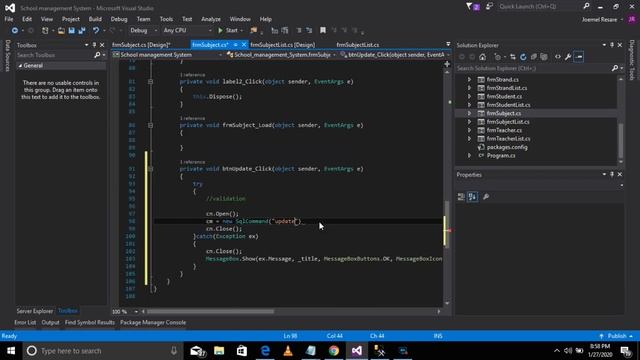This screenshot has height=360, width=640.
Task: Click the Solution Explorer vertical scrollbar thumb
Action: pos(621,140)
